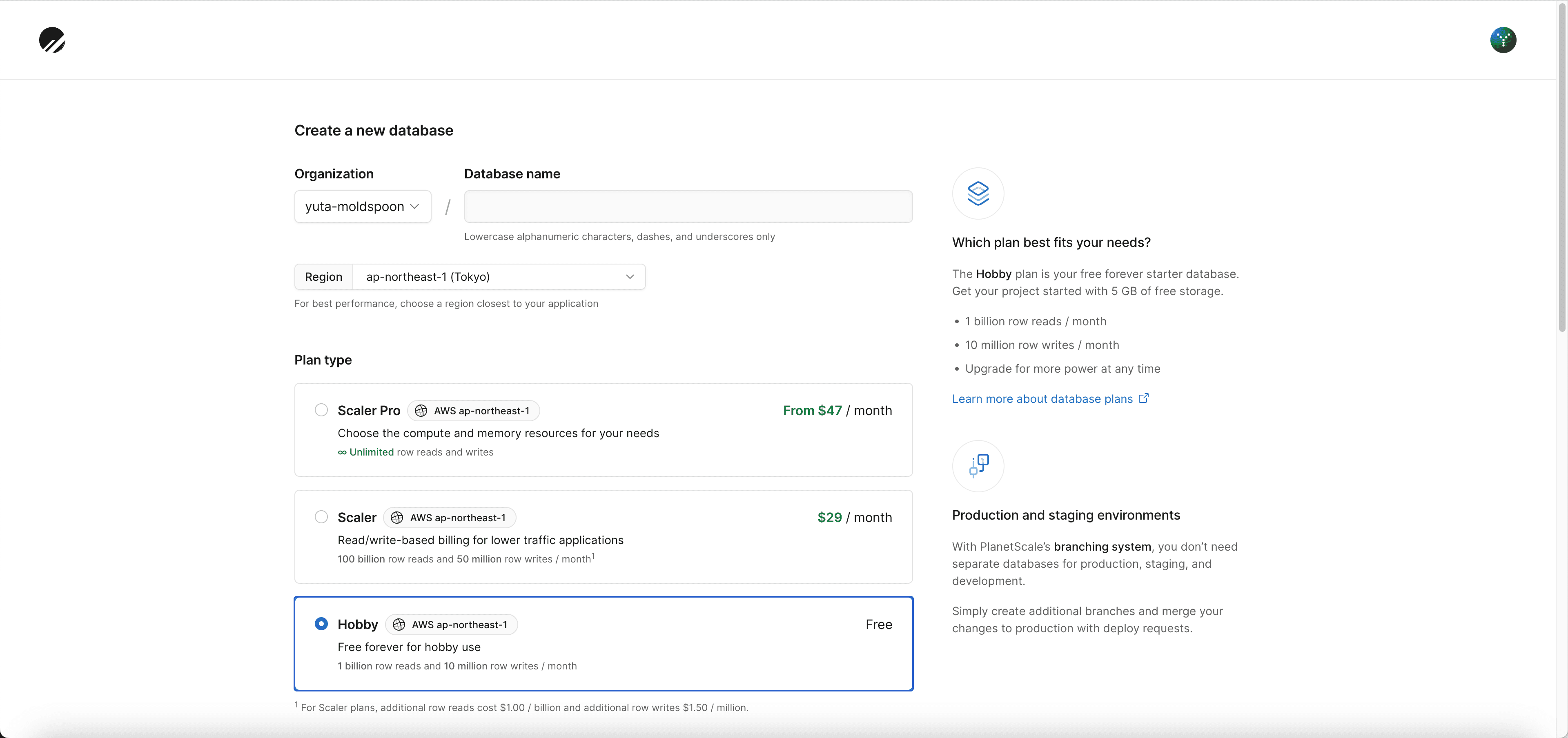Click 'Production and staging environments' heading
The height and width of the screenshot is (738, 1568).
tap(1066, 515)
